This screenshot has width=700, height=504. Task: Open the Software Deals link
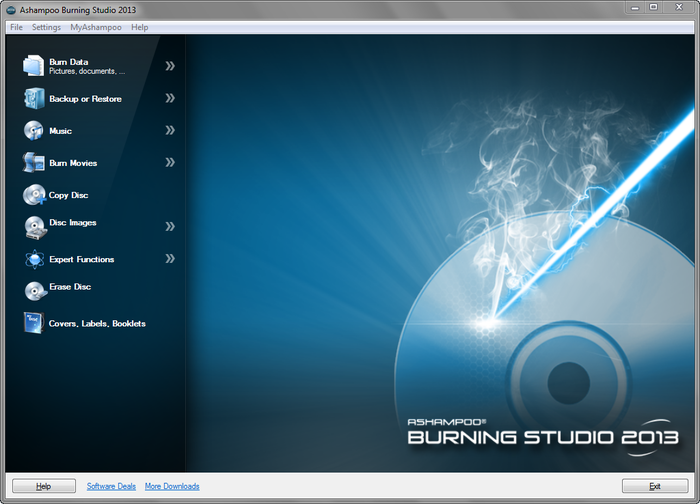coord(111,486)
